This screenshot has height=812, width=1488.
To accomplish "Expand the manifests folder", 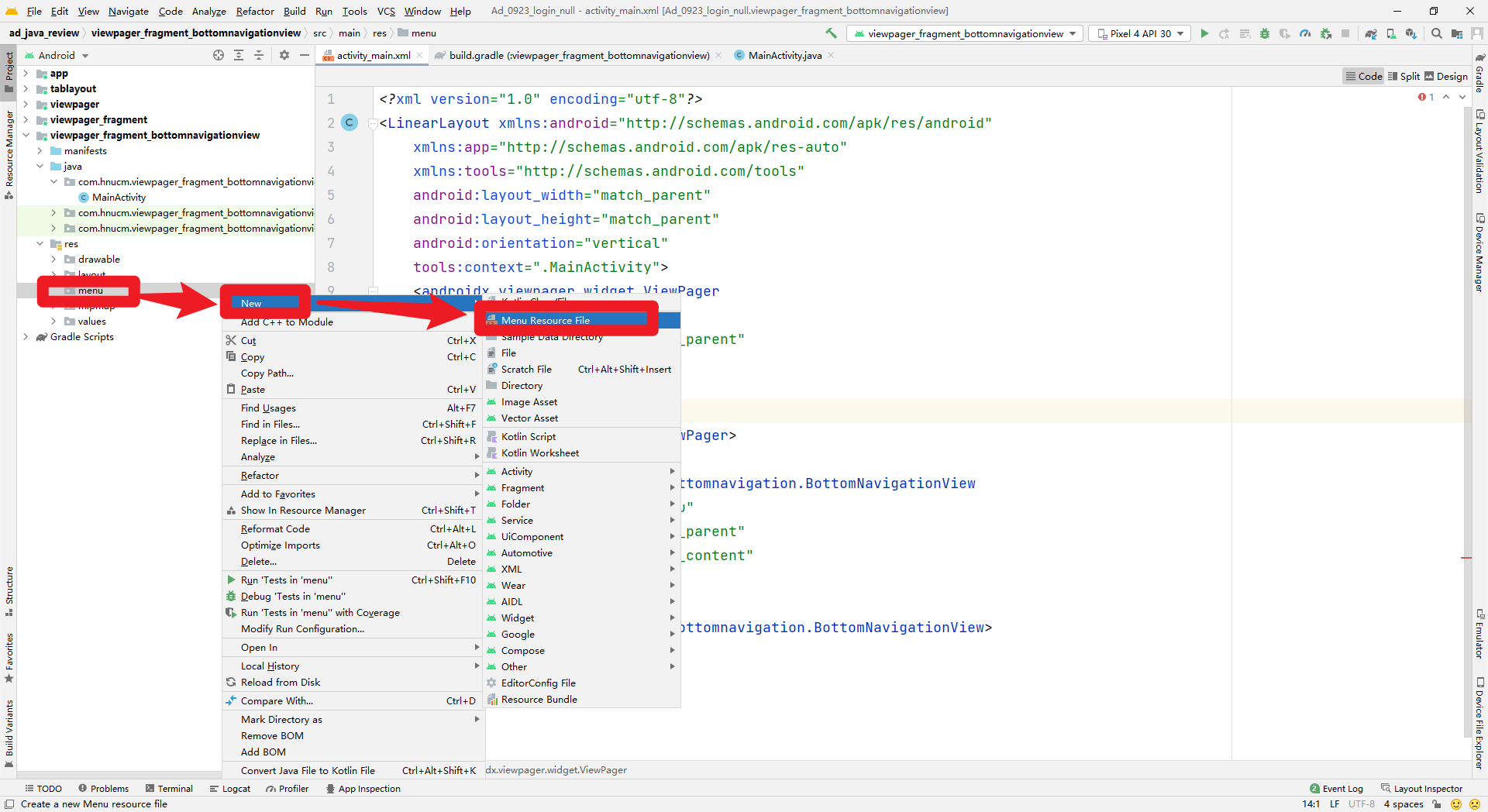I will coord(40,151).
